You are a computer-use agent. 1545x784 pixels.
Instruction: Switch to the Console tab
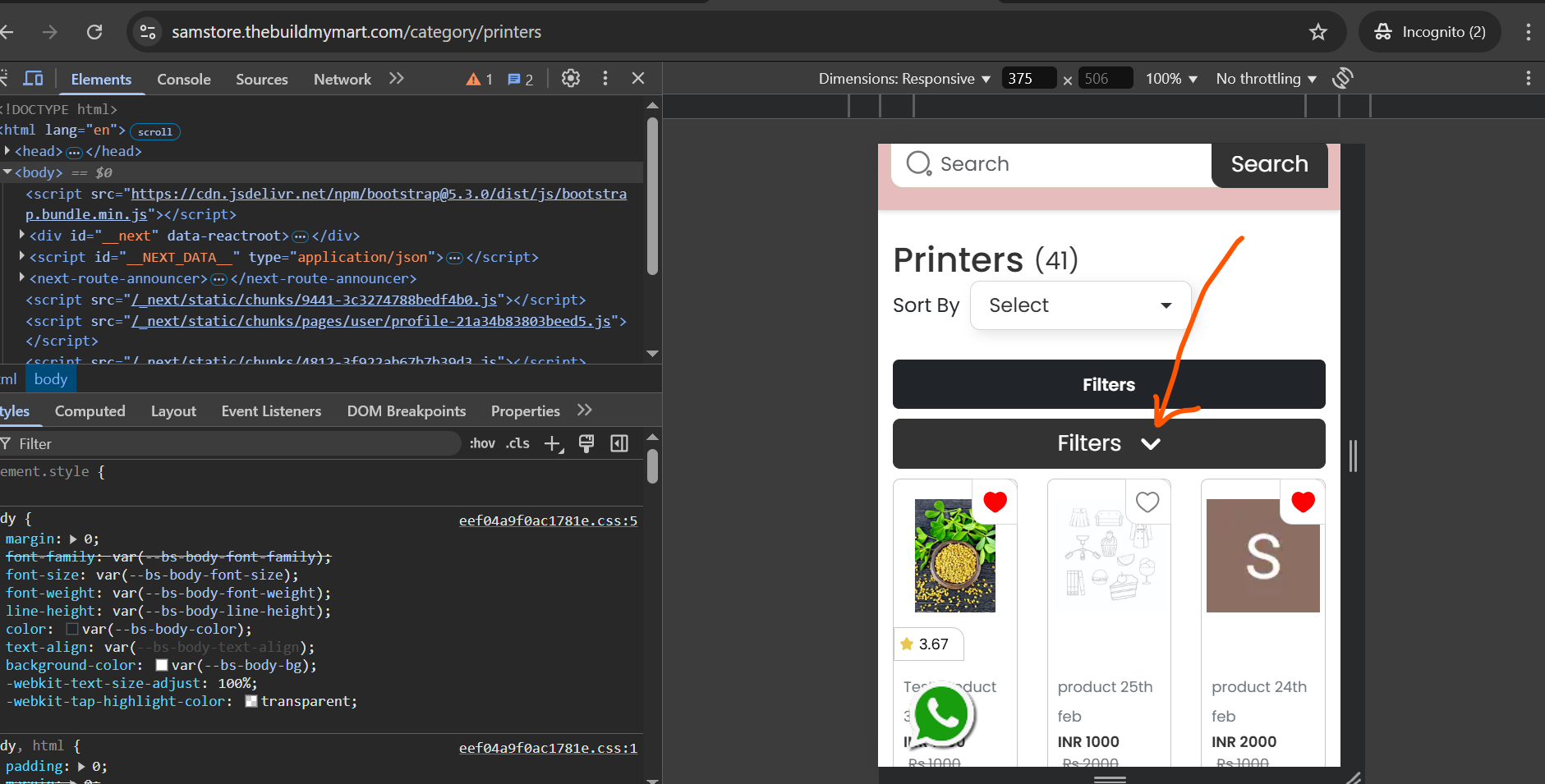(184, 79)
